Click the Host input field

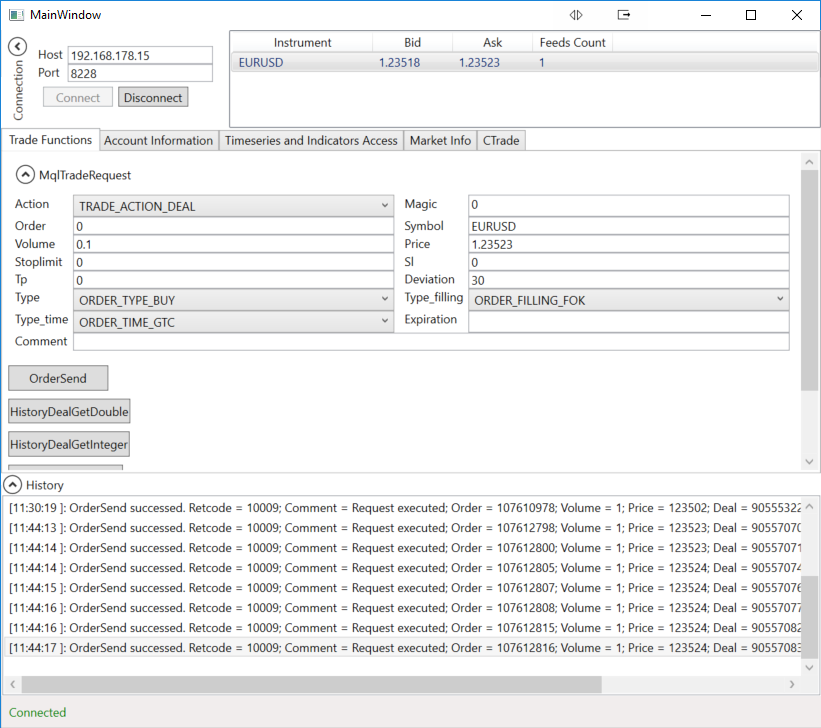140,56
